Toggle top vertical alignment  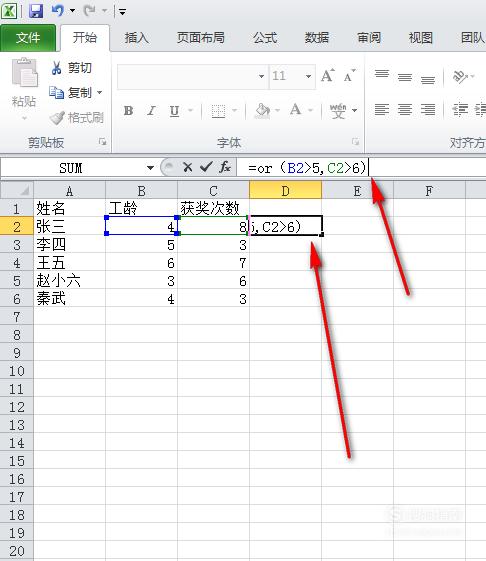(382, 75)
